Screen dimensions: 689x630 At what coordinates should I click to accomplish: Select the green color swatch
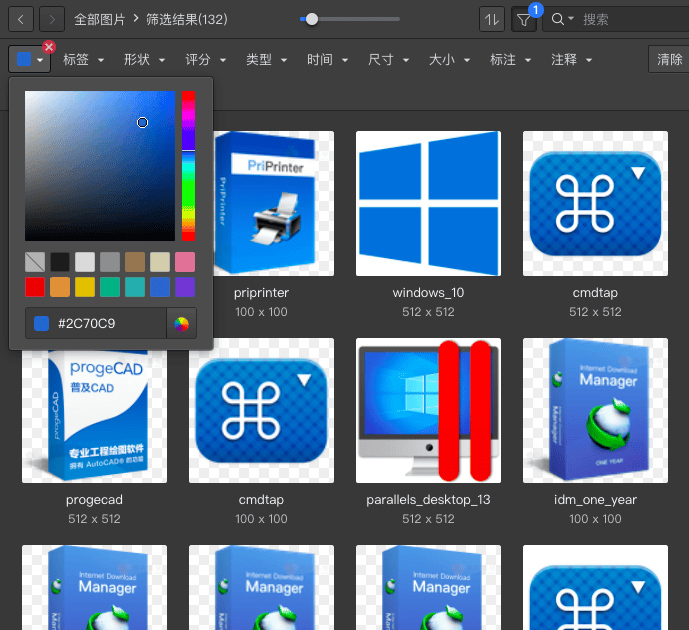pos(110,287)
